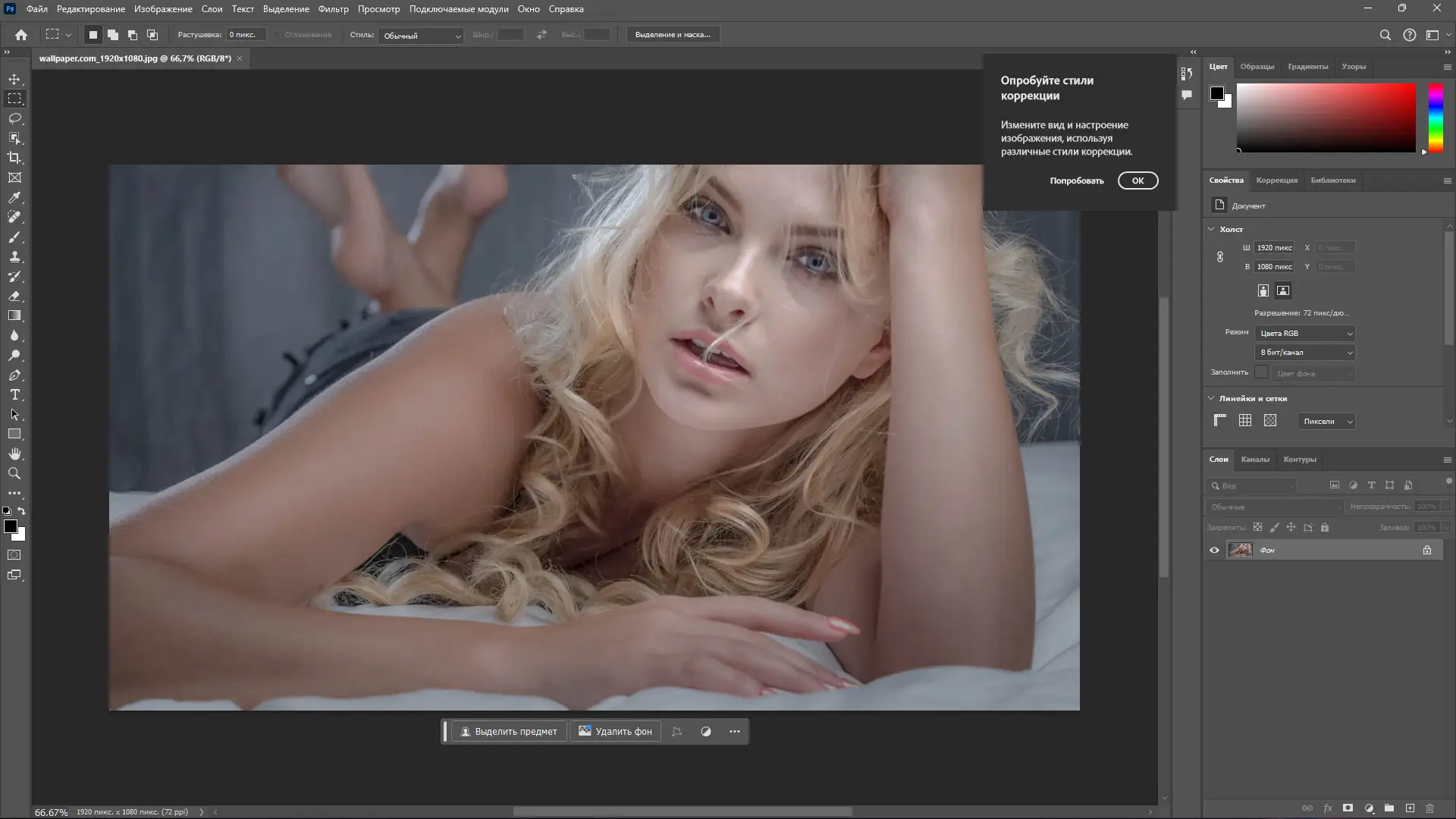Select the Eyedropper tool

coord(14,197)
